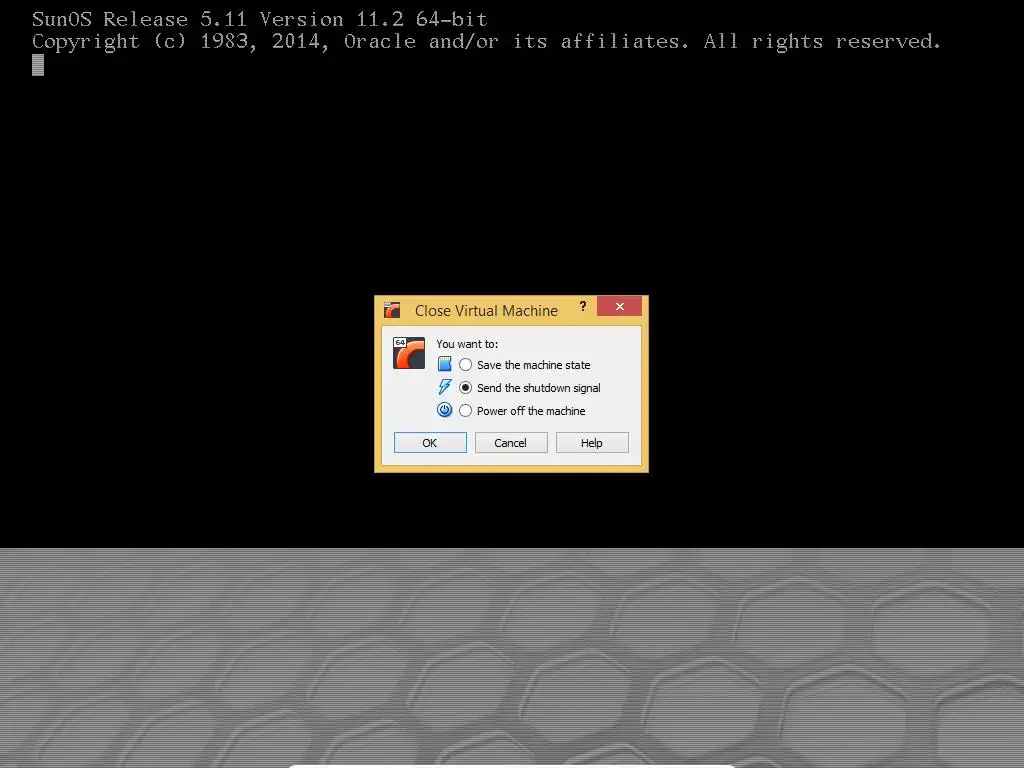The height and width of the screenshot is (768, 1024).
Task: Close the Close Virtual Machine dialog
Action: tap(619, 306)
